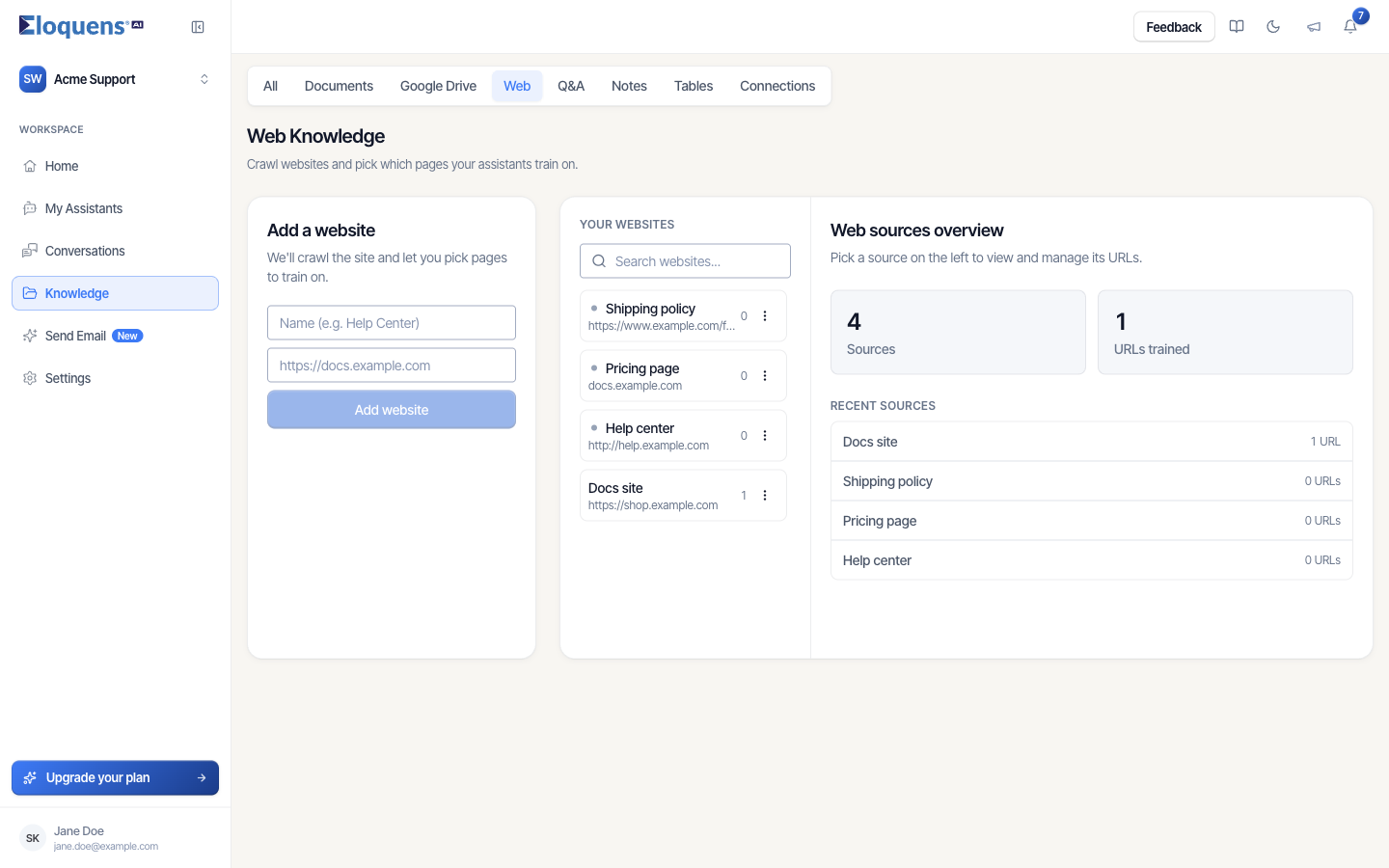Collapse the sidebar panel icon
This screenshot has height=868, width=1389.
(198, 27)
